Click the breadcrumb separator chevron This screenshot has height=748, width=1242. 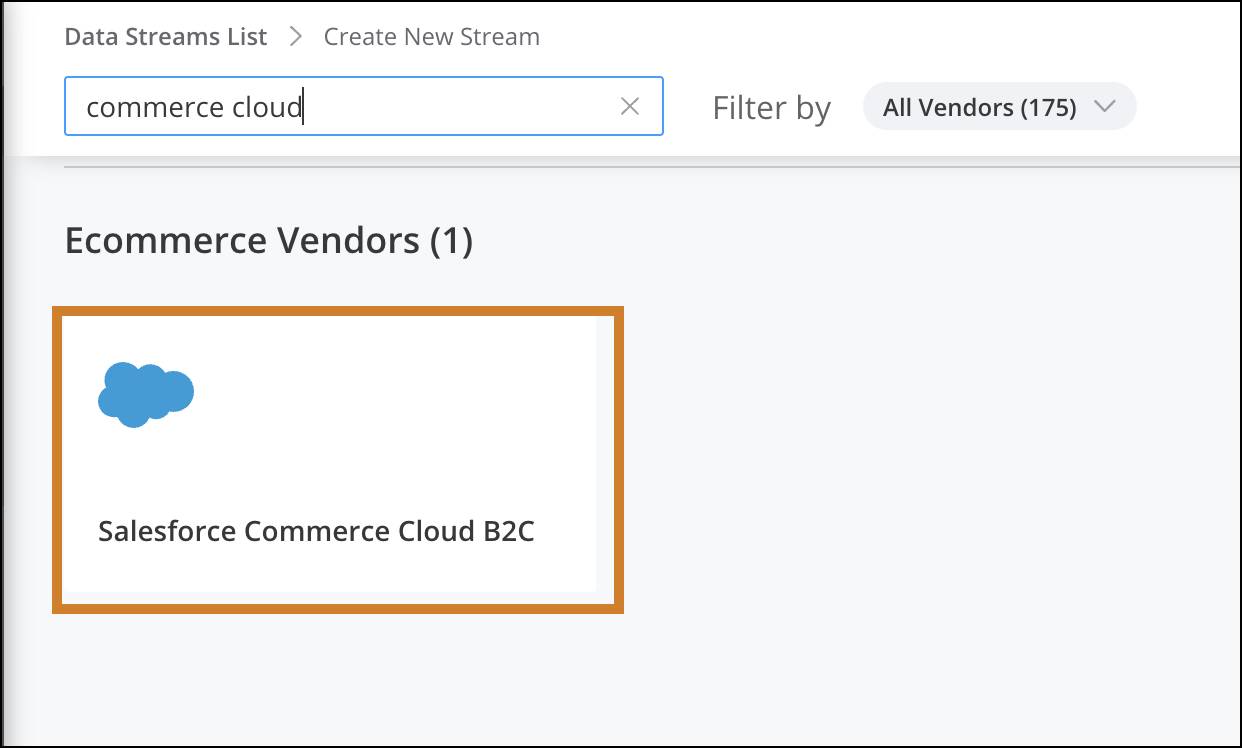coord(295,36)
